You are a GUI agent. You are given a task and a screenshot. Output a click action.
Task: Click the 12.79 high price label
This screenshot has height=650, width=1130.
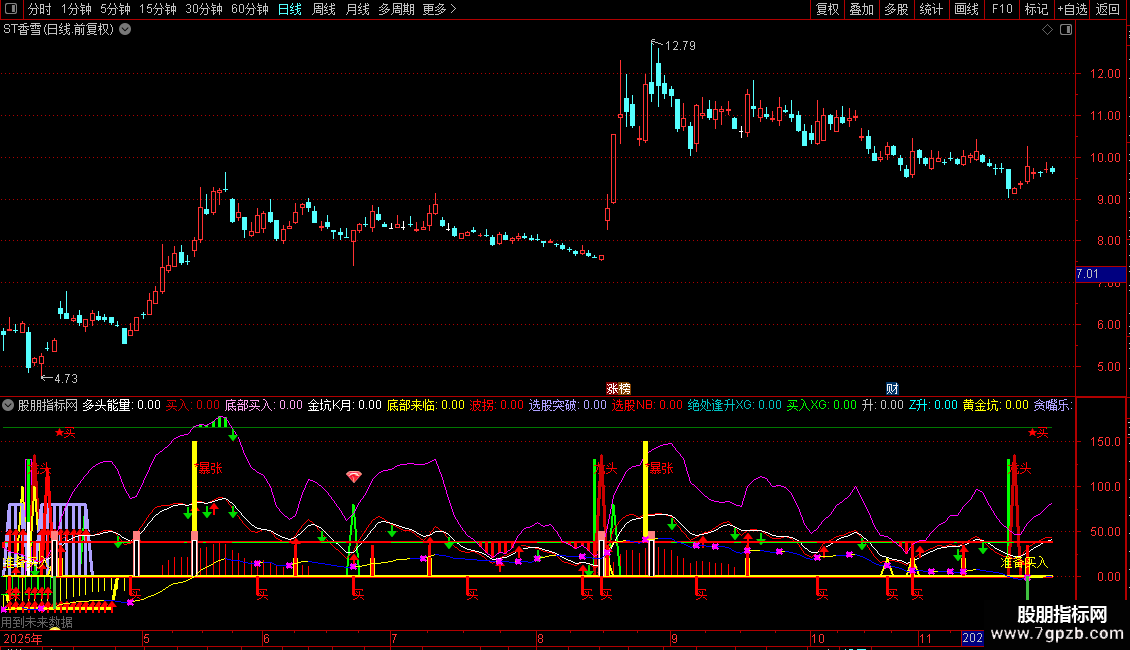point(679,46)
